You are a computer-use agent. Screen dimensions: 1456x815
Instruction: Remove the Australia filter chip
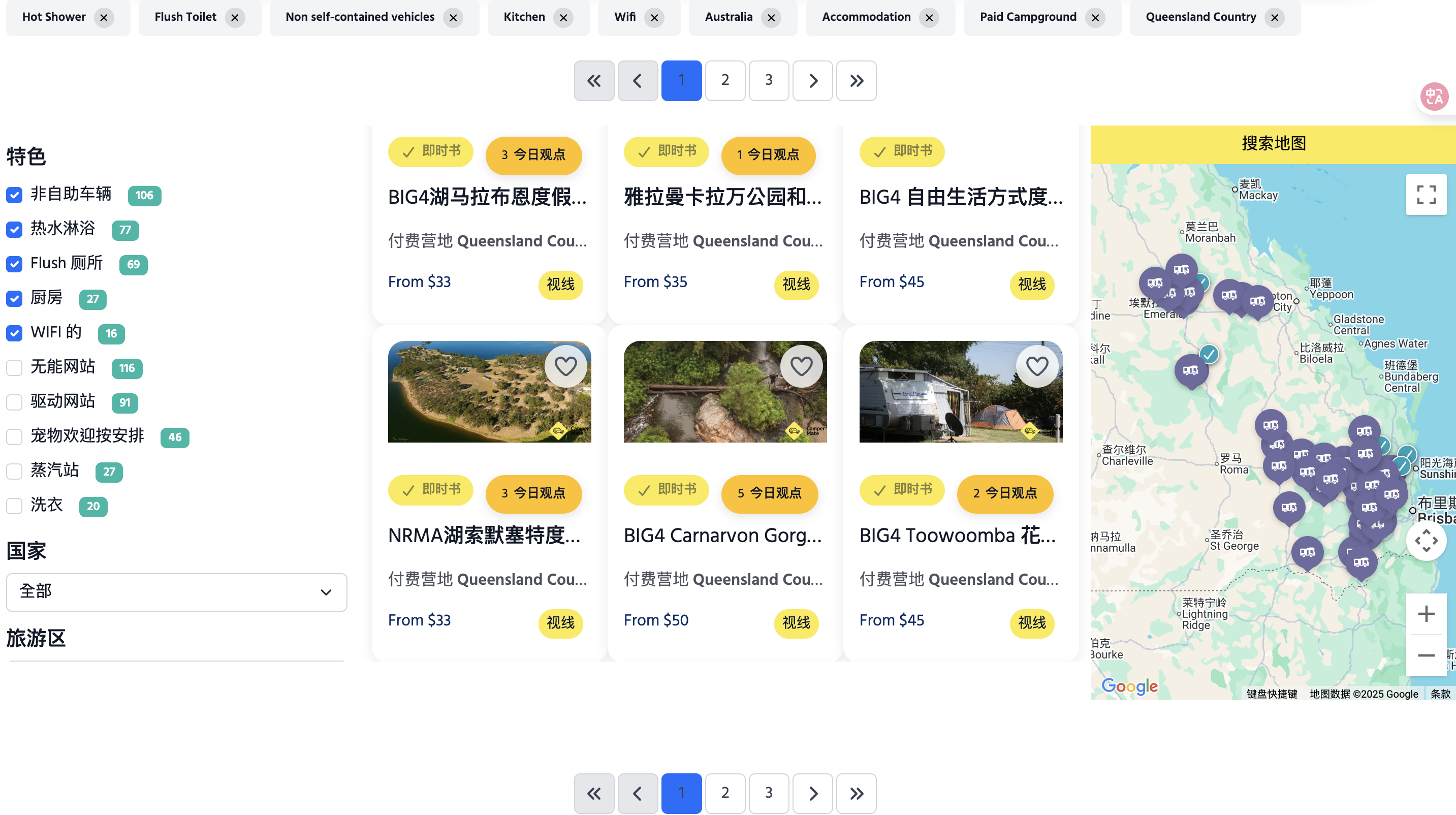pos(771,17)
